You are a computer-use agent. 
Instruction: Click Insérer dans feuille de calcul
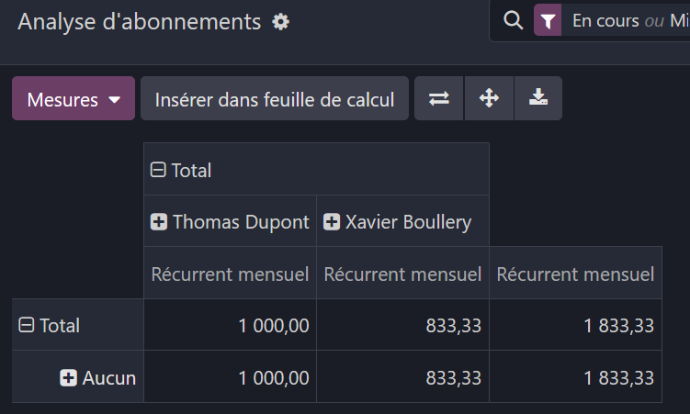pos(275,99)
